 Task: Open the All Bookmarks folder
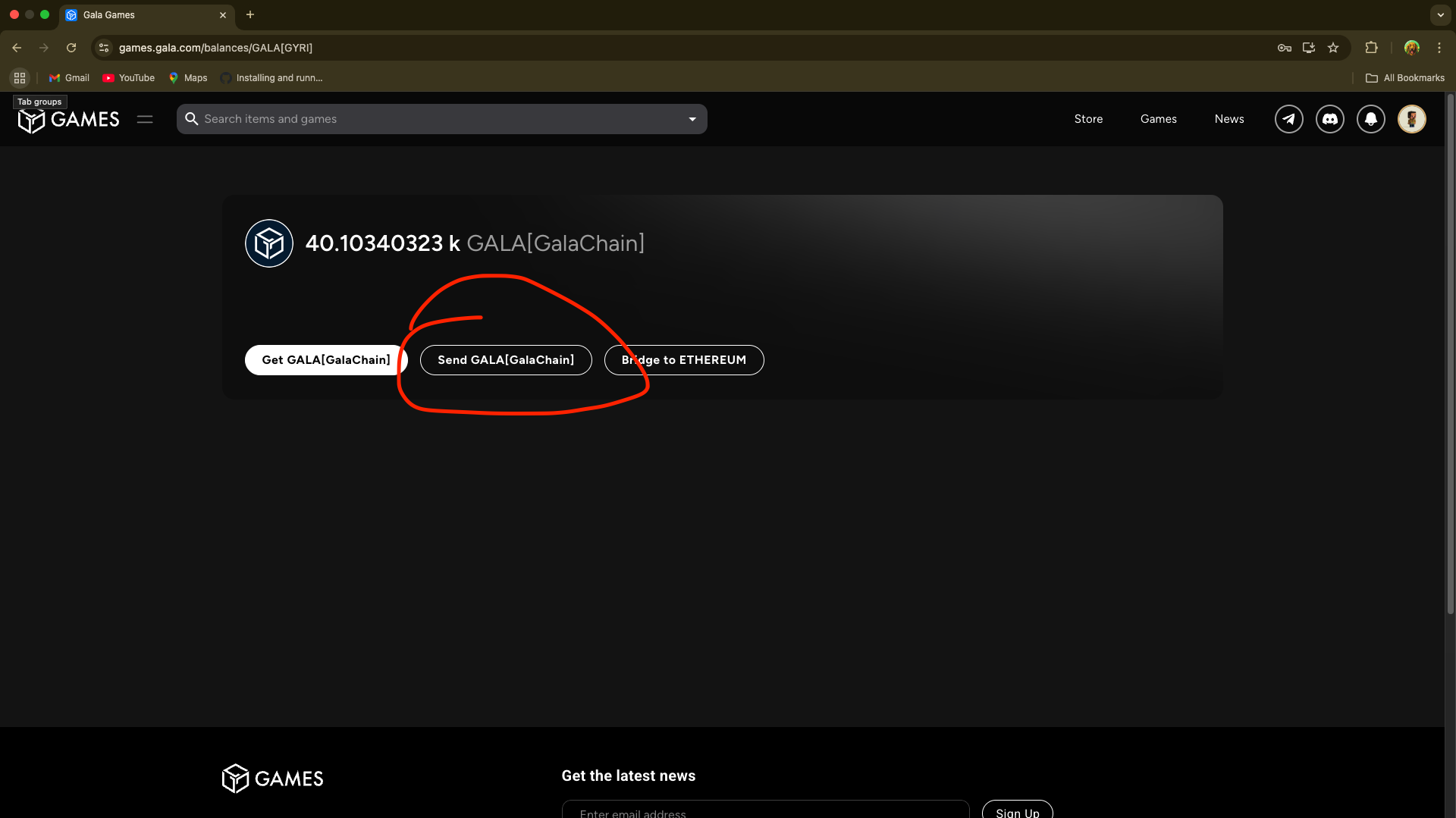(1405, 78)
